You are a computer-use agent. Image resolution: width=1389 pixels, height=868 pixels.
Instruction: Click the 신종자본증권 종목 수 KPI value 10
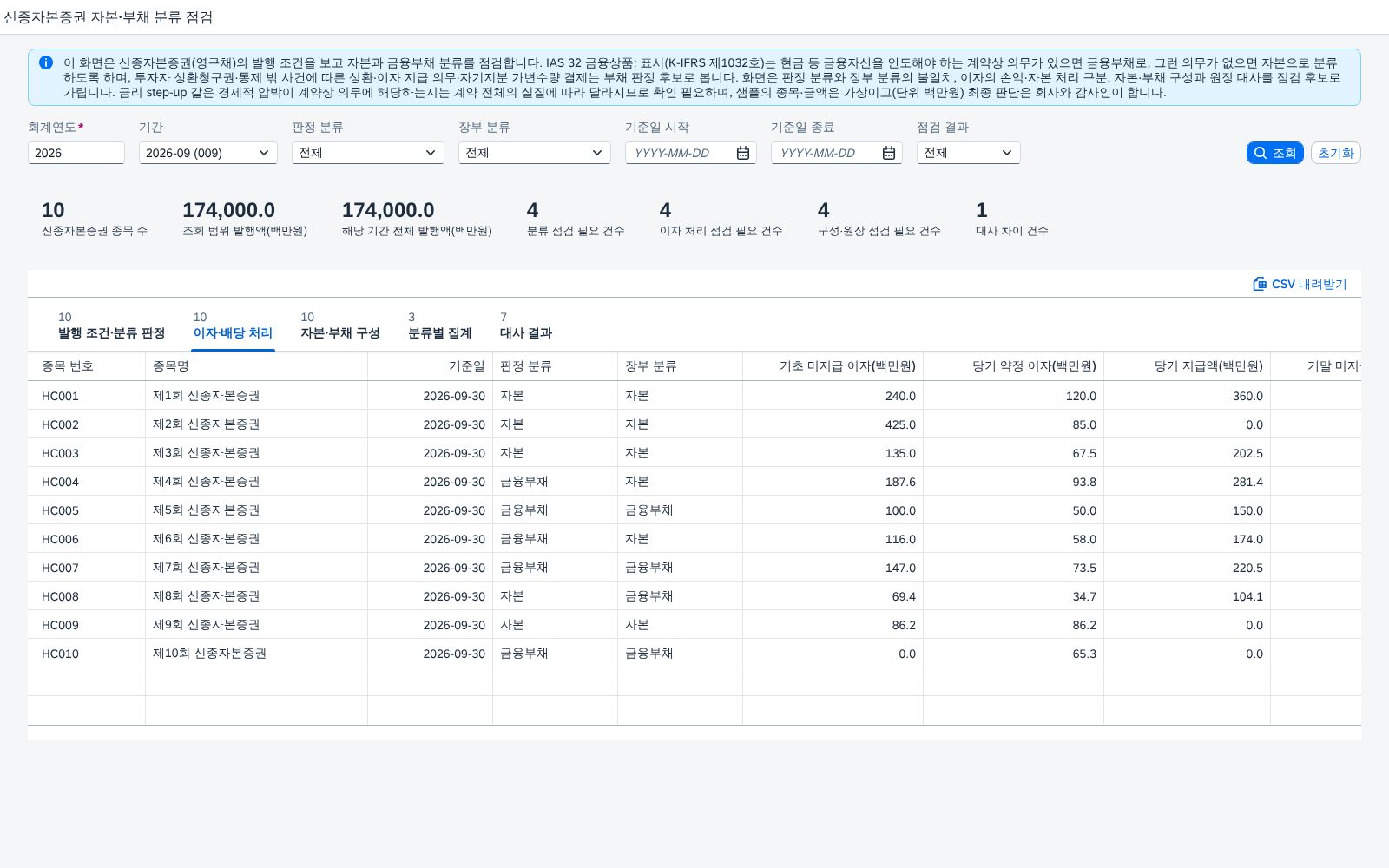pyautogui.click(x=53, y=210)
